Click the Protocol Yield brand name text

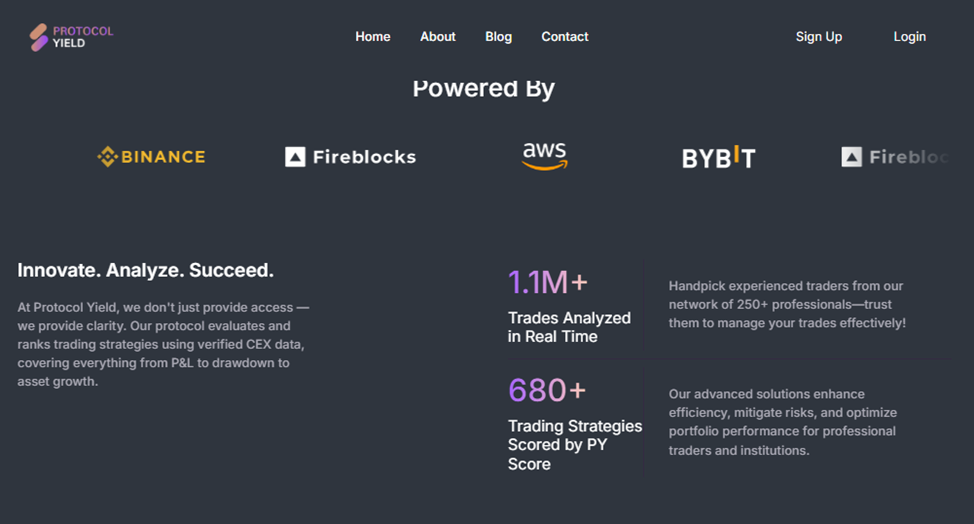(x=83, y=37)
